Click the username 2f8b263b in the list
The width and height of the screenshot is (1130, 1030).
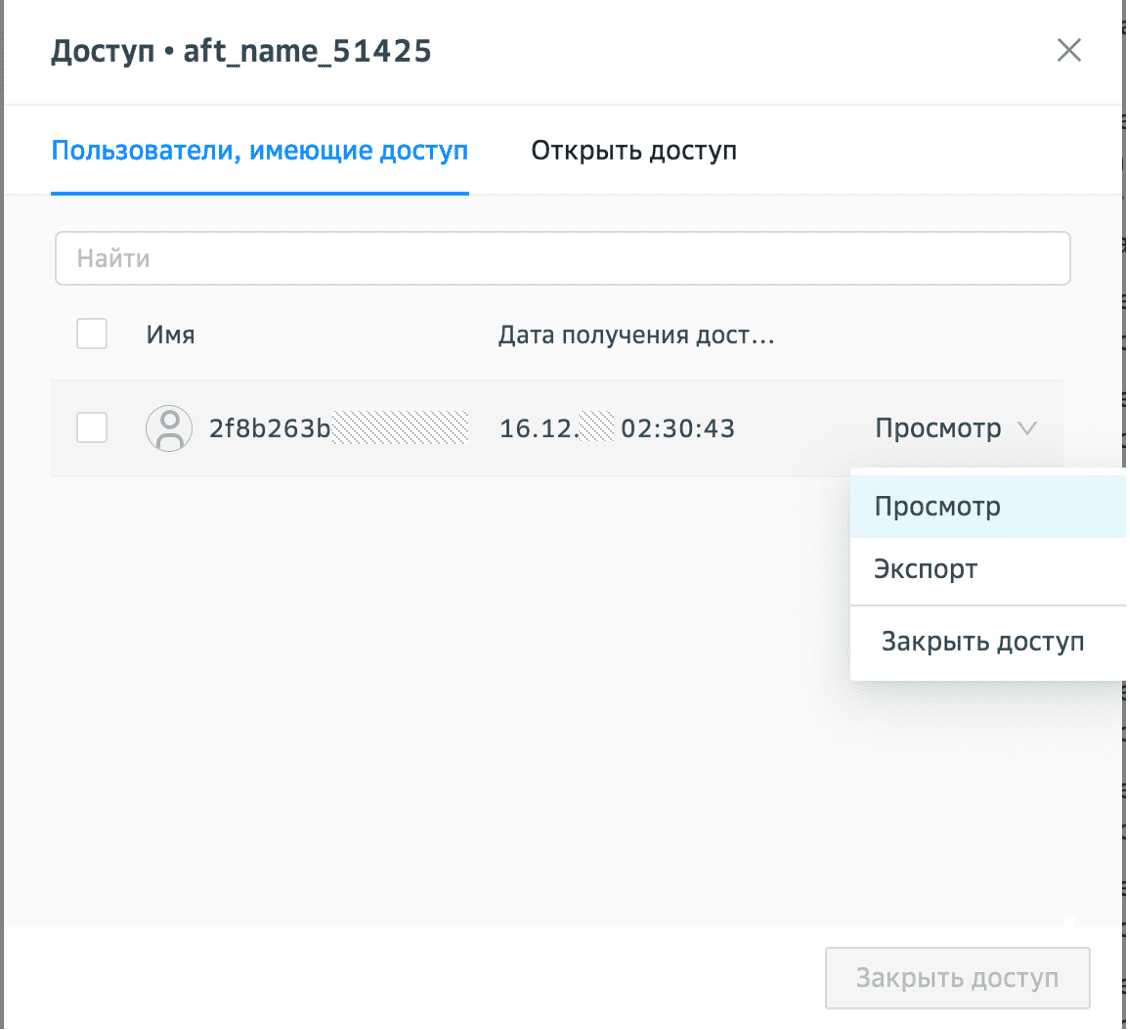(269, 429)
